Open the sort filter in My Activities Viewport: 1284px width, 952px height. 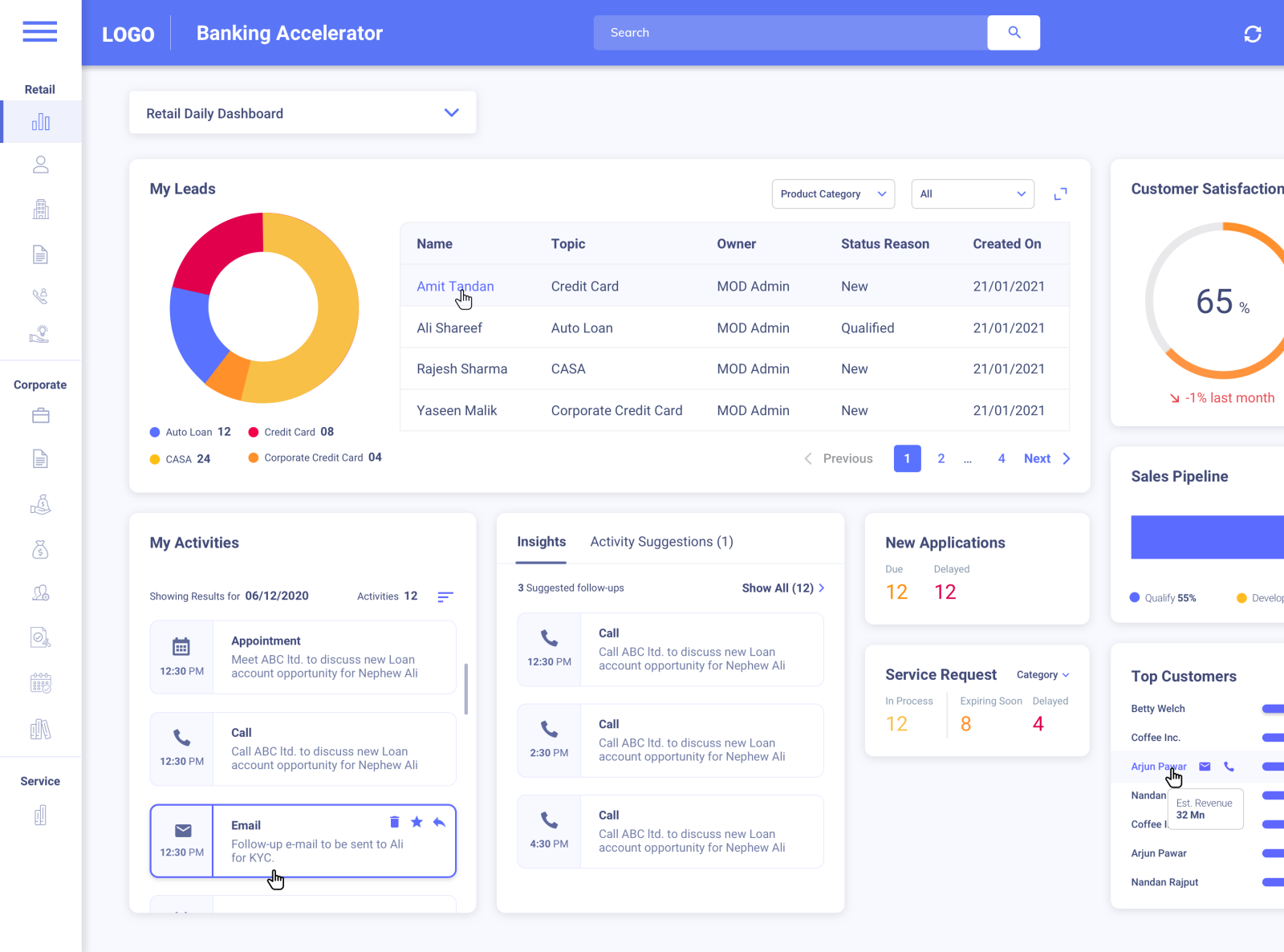coord(445,597)
